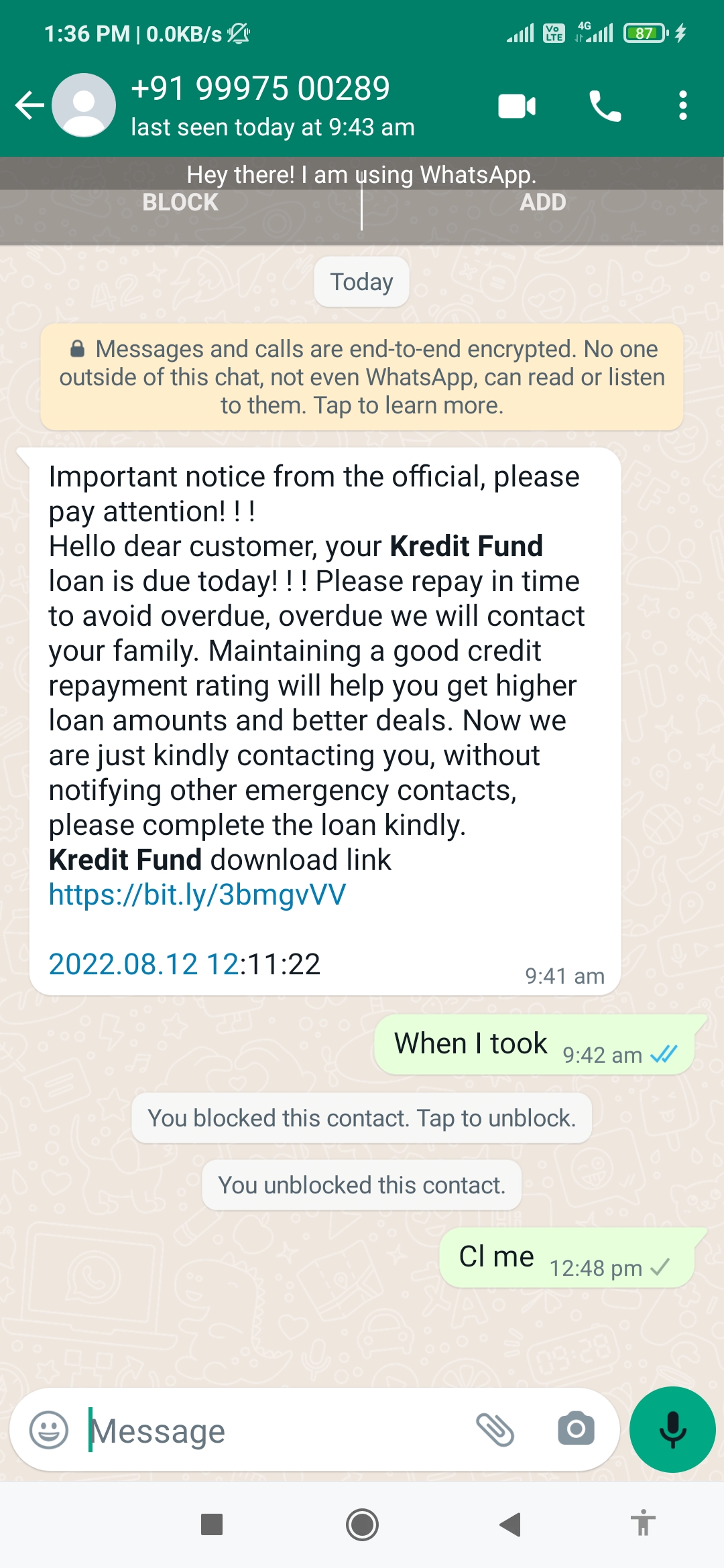The width and height of the screenshot is (724, 1568).
Task: Open the three-dot more options menu
Action: (x=682, y=106)
